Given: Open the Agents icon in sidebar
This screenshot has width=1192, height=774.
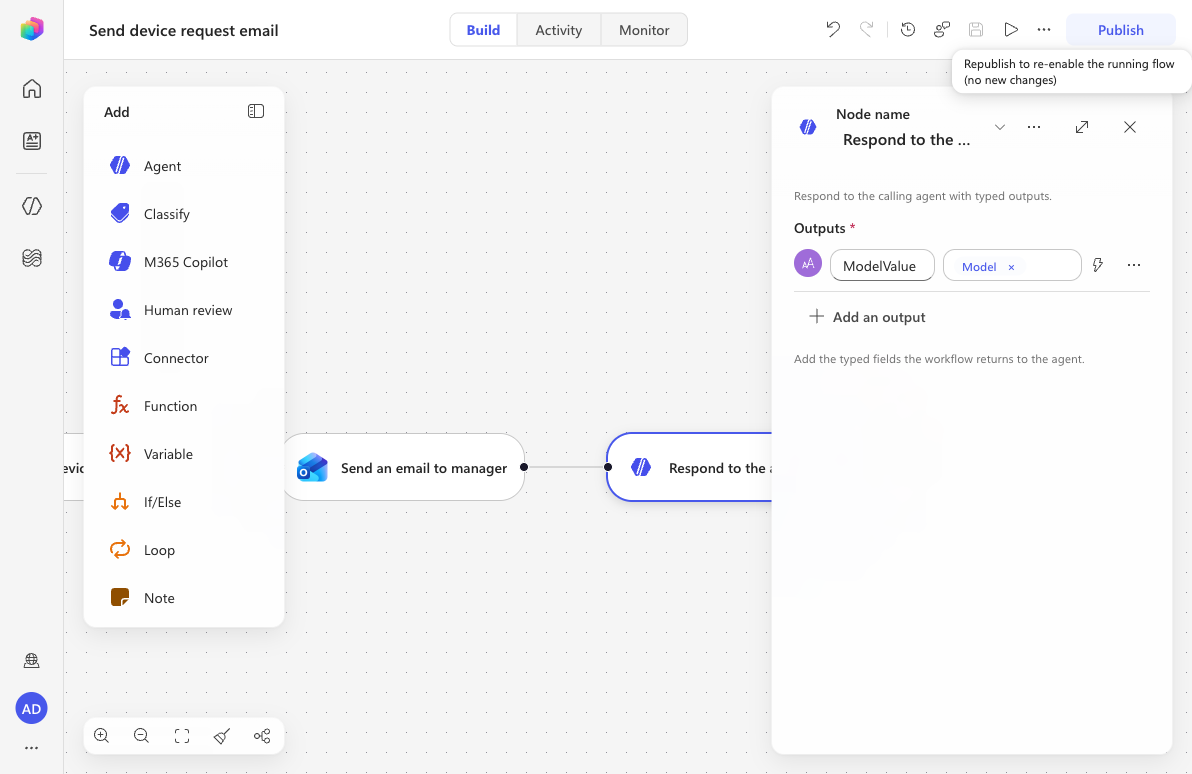Looking at the screenshot, I should point(31,206).
